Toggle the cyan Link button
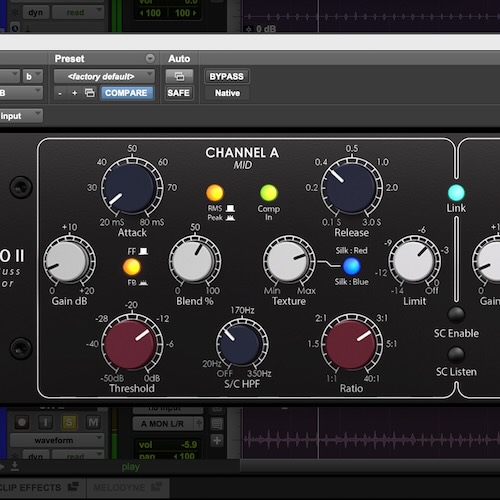The height and width of the screenshot is (500, 500). [456, 193]
